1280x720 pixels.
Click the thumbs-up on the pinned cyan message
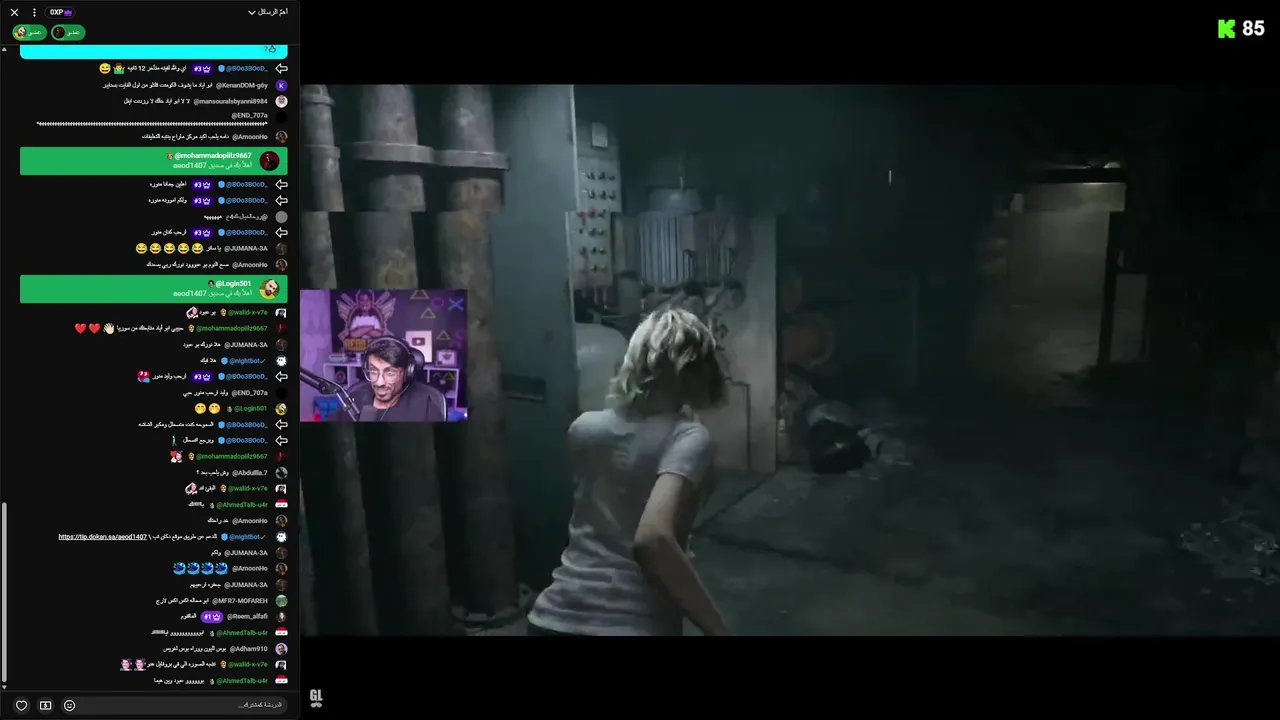[271, 48]
